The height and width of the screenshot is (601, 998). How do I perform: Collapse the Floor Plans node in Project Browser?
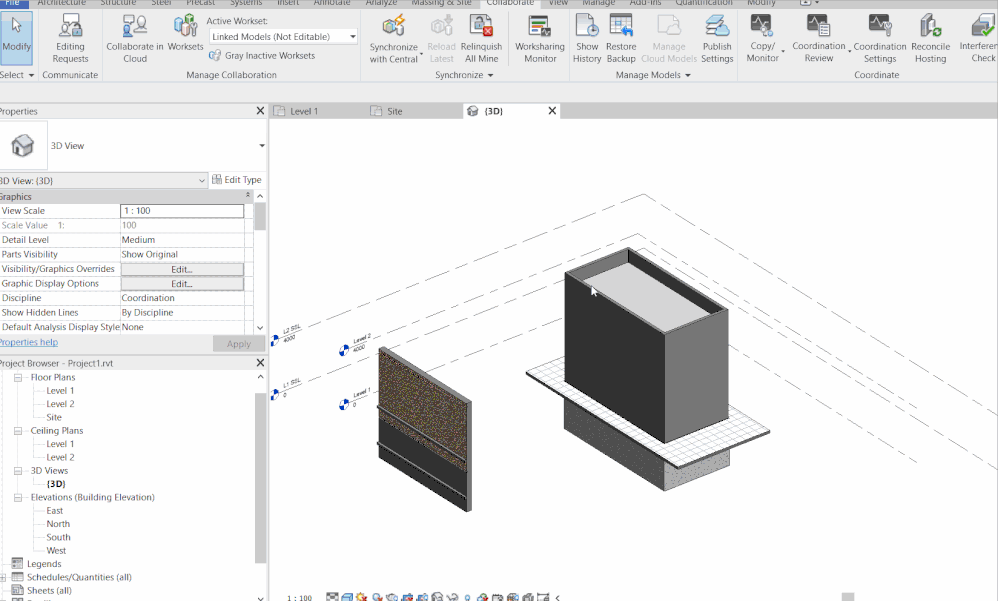[18, 377]
